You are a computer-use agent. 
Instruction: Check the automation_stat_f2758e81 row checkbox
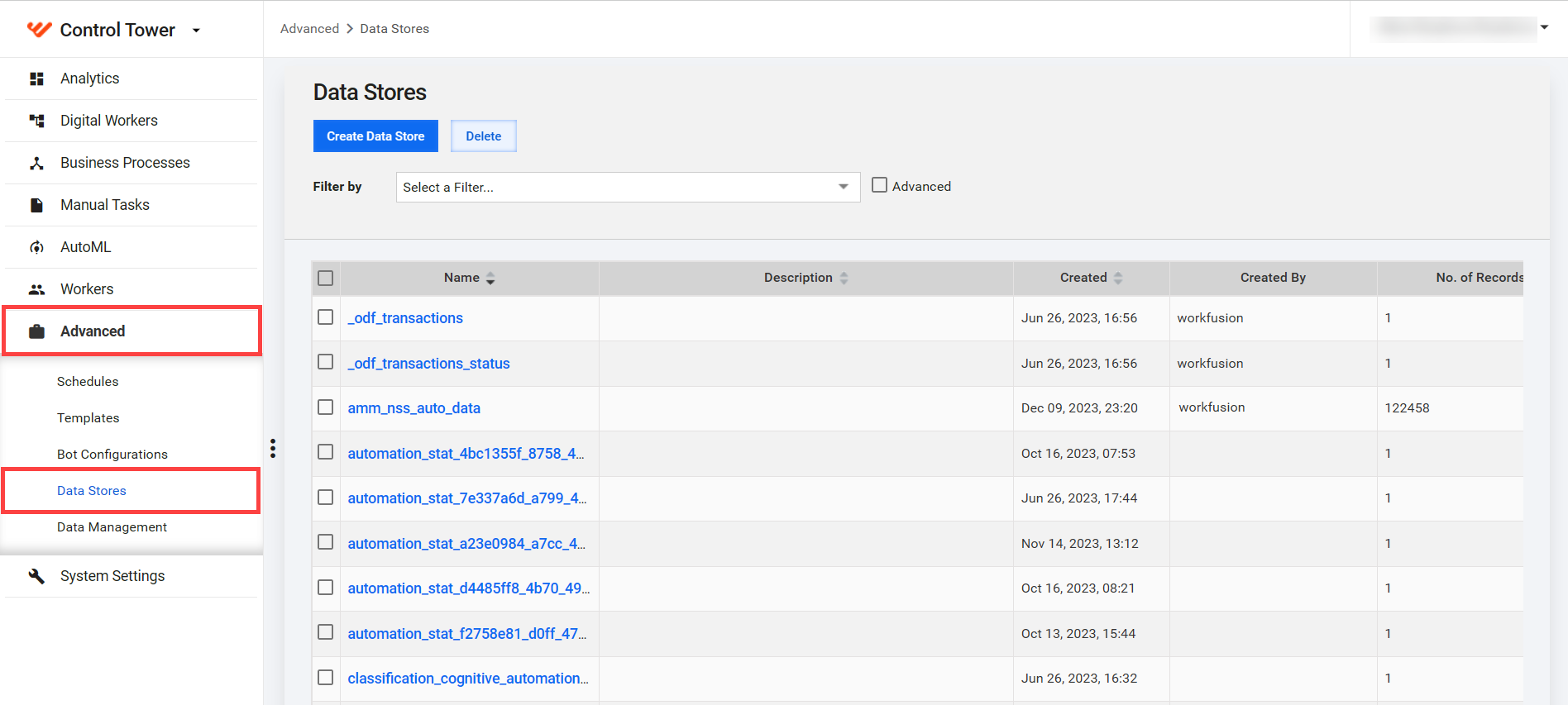point(326,632)
